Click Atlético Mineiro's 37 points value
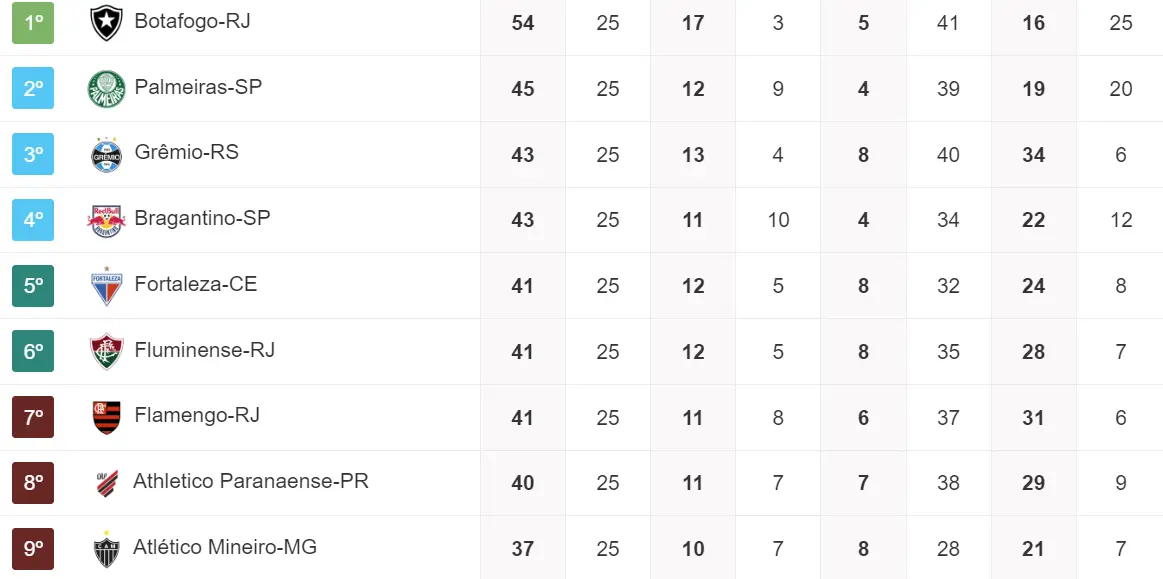Viewport: 1163px width, 579px height. point(522,549)
